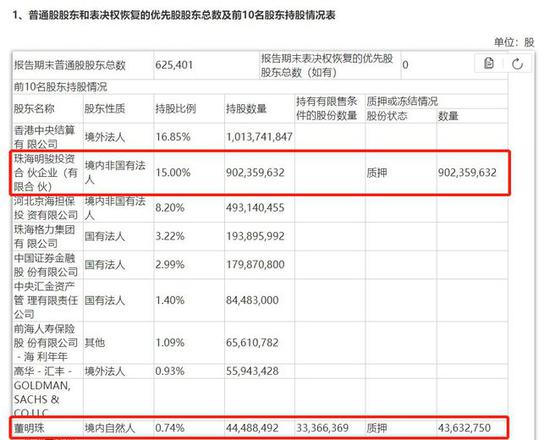Click percentage 0.93%
The image size is (550, 440).
(170, 371)
